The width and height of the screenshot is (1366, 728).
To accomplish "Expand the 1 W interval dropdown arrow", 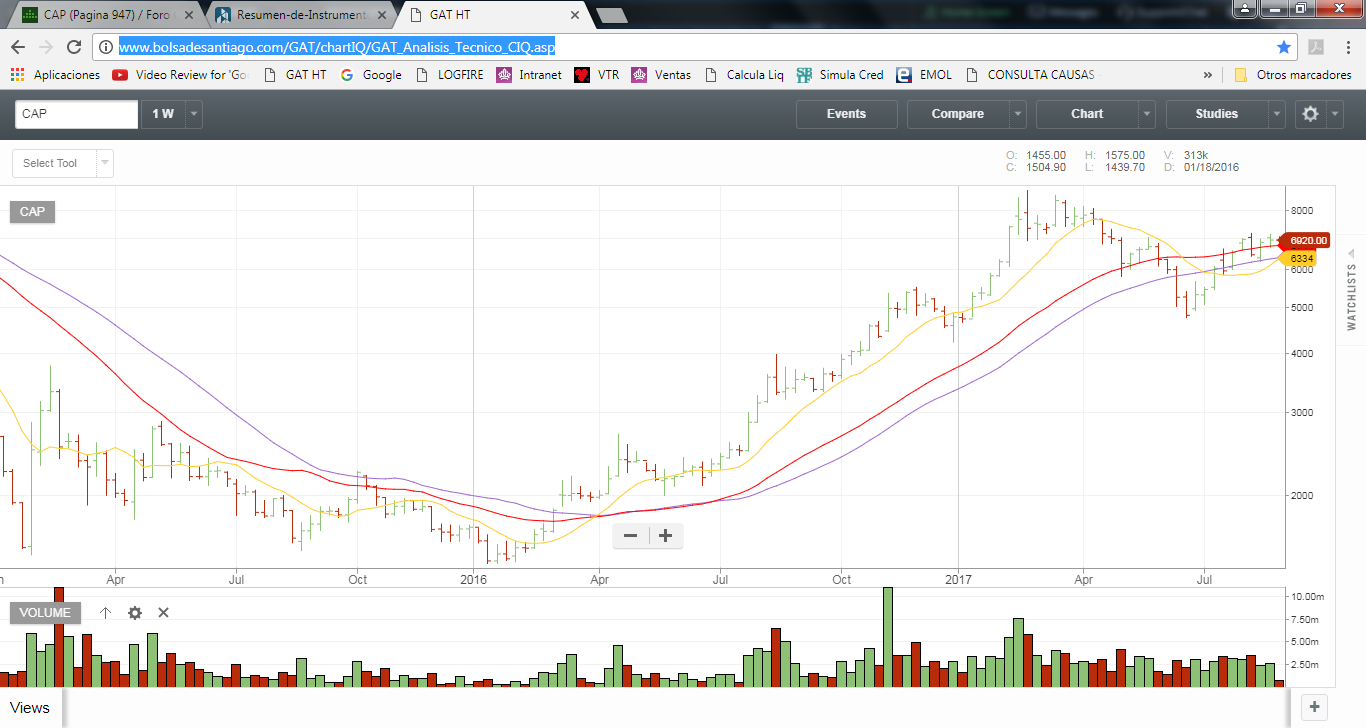I will 194,114.
